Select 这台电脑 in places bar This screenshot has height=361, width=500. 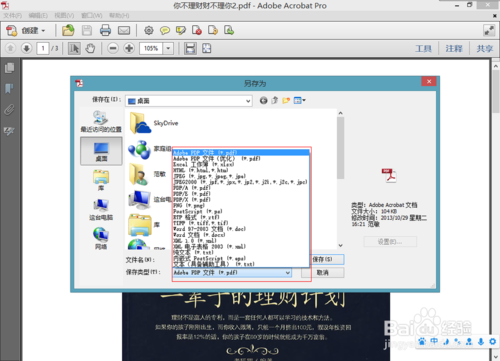tap(101, 210)
